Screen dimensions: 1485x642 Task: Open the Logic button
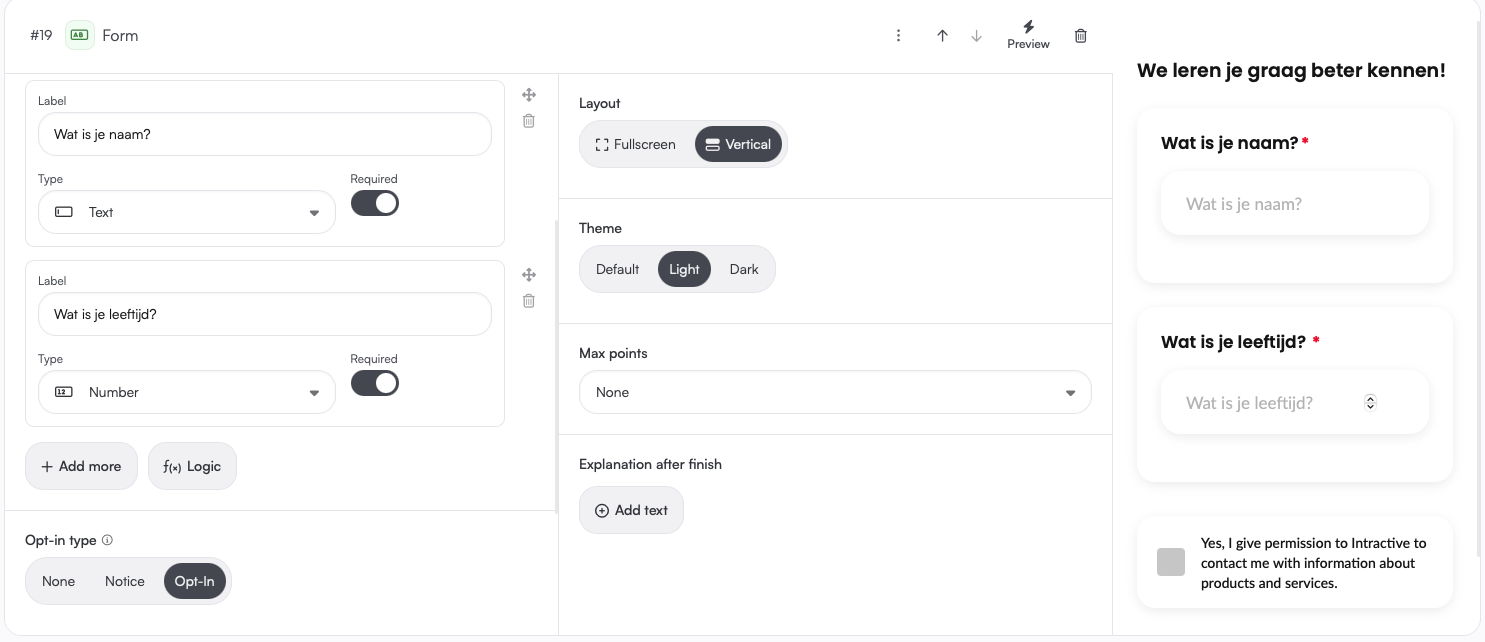(x=192, y=466)
